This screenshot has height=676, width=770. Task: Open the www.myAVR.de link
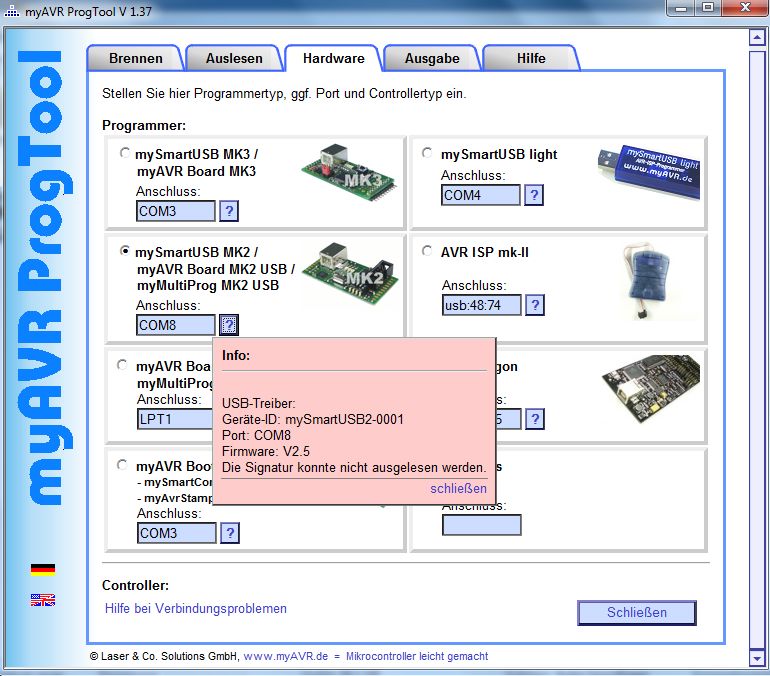pyautogui.click(x=286, y=656)
